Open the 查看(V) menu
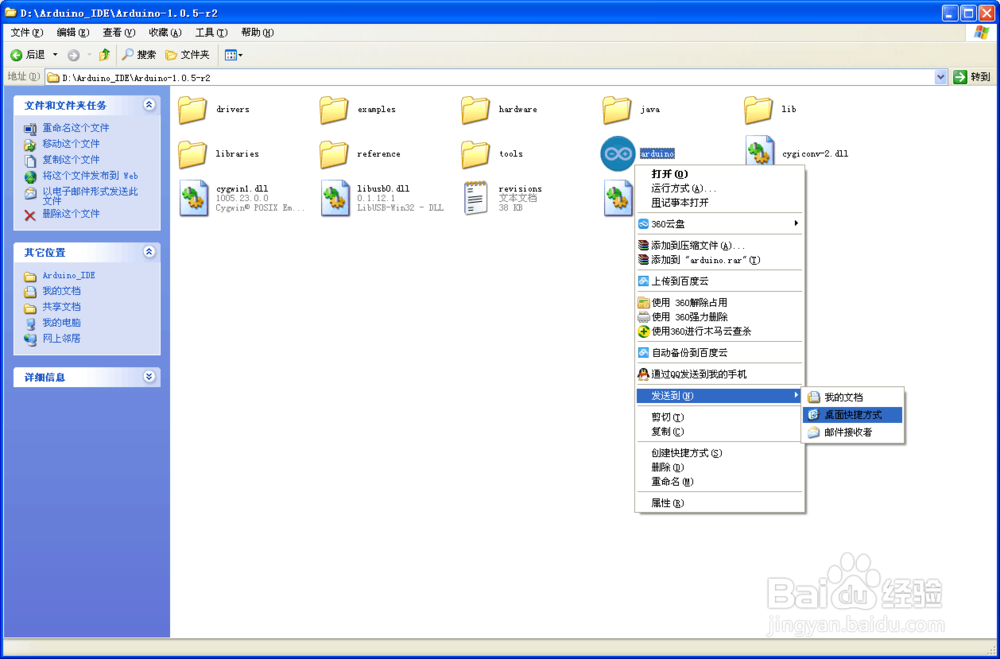The width and height of the screenshot is (1000, 659). click(119, 33)
